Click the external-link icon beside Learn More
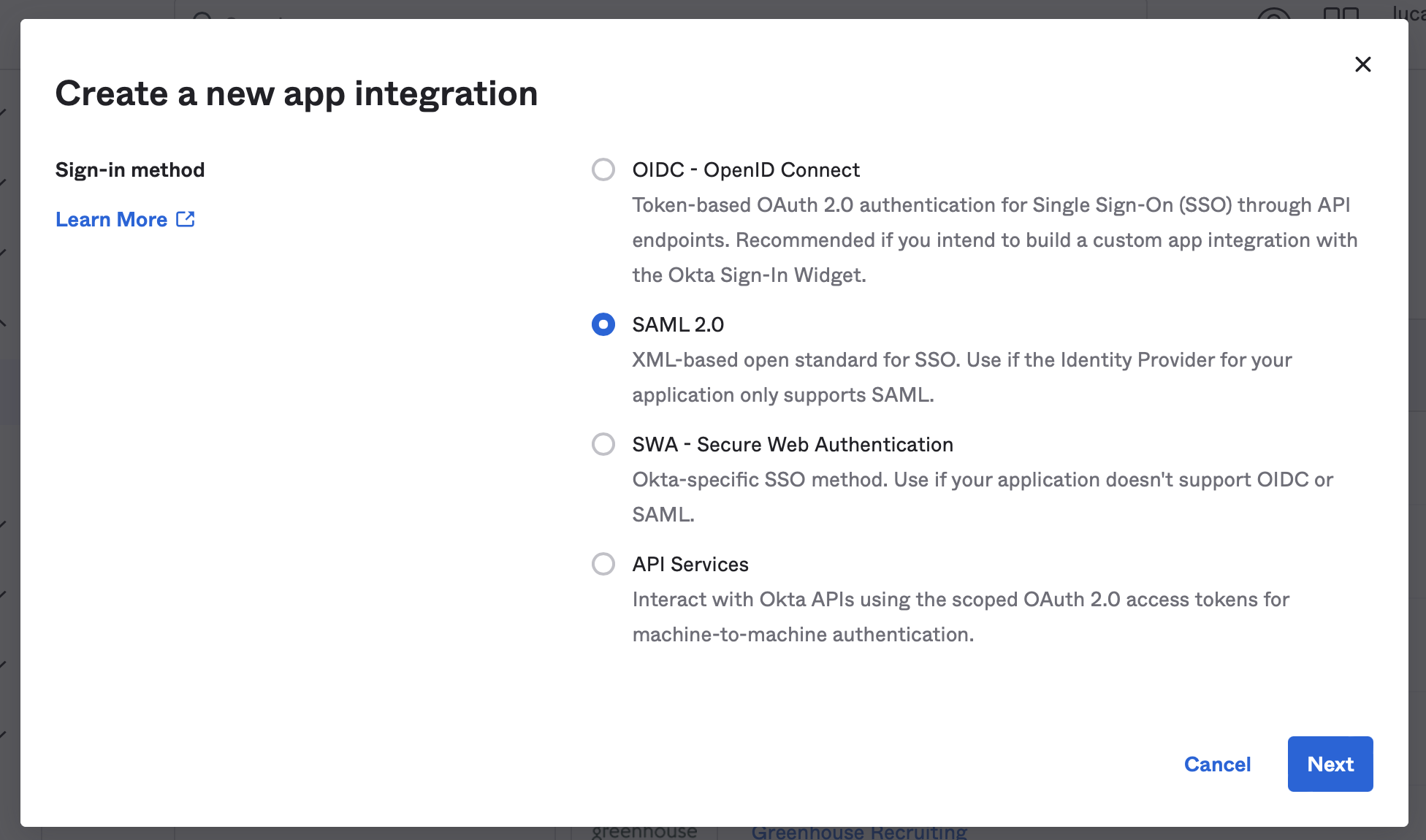 (x=186, y=218)
